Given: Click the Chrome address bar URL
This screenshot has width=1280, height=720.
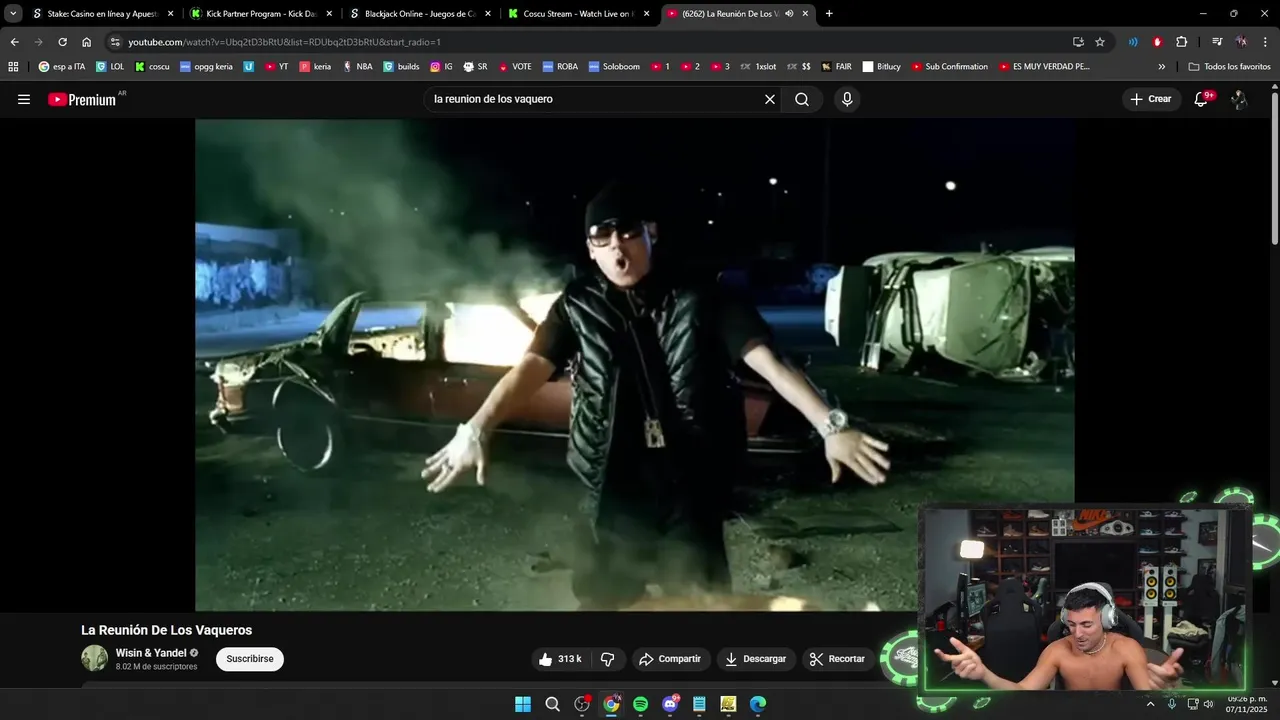Looking at the screenshot, I should click(285, 42).
